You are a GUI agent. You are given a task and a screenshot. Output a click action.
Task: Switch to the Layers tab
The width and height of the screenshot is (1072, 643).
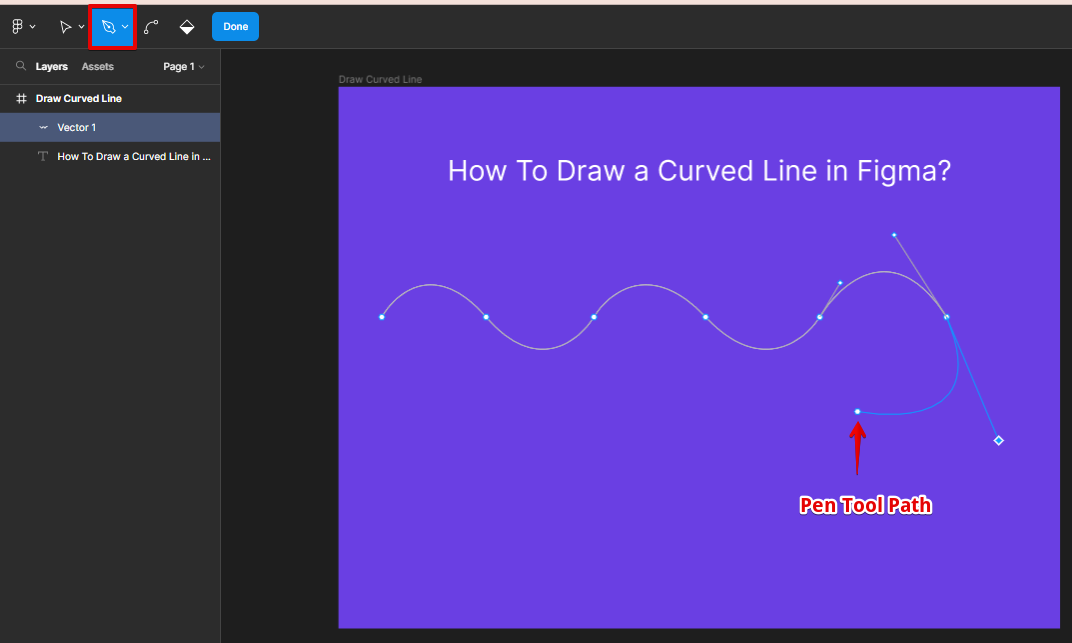pos(52,67)
